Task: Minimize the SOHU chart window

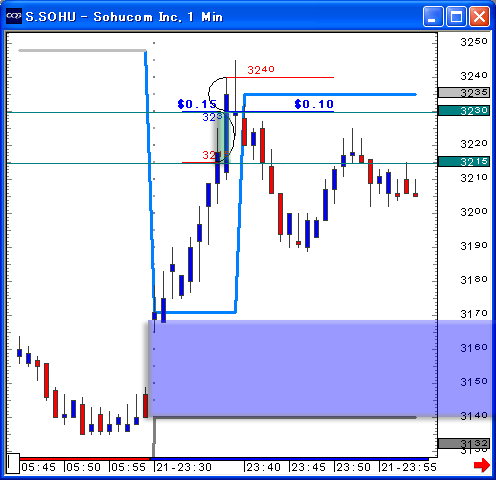Action: 433,16
